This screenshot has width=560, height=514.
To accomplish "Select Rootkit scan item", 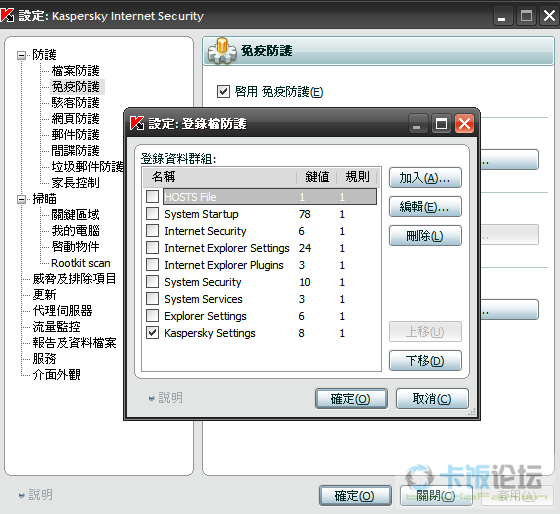I will click(81, 263).
